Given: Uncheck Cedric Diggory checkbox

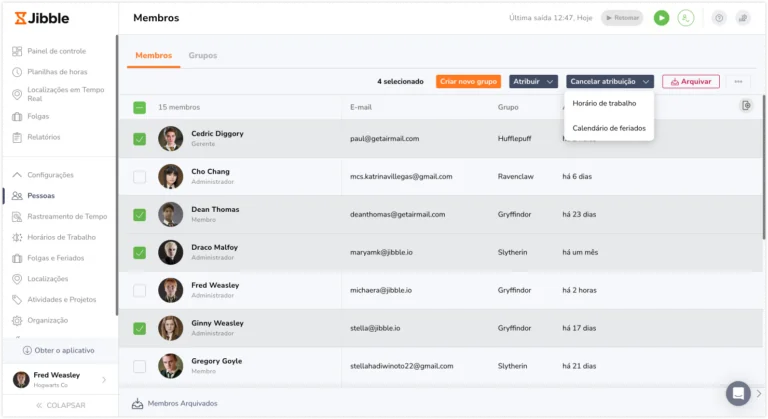Looking at the screenshot, I should pos(140,139).
